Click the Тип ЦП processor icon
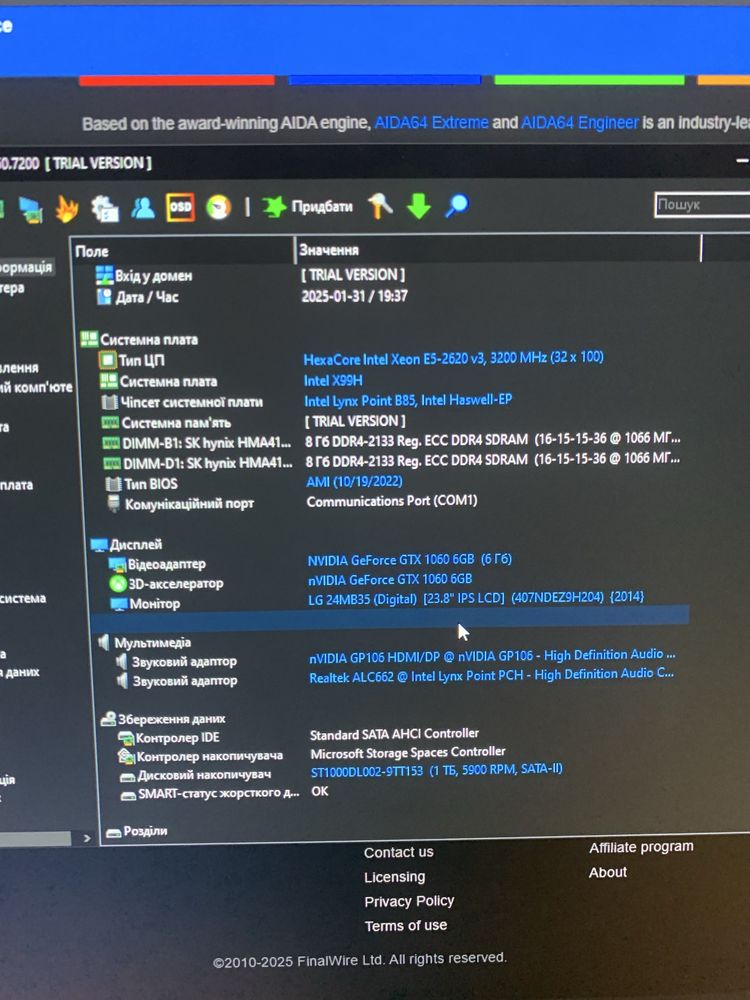Screen dimensions: 750x1000 pos(108,360)
